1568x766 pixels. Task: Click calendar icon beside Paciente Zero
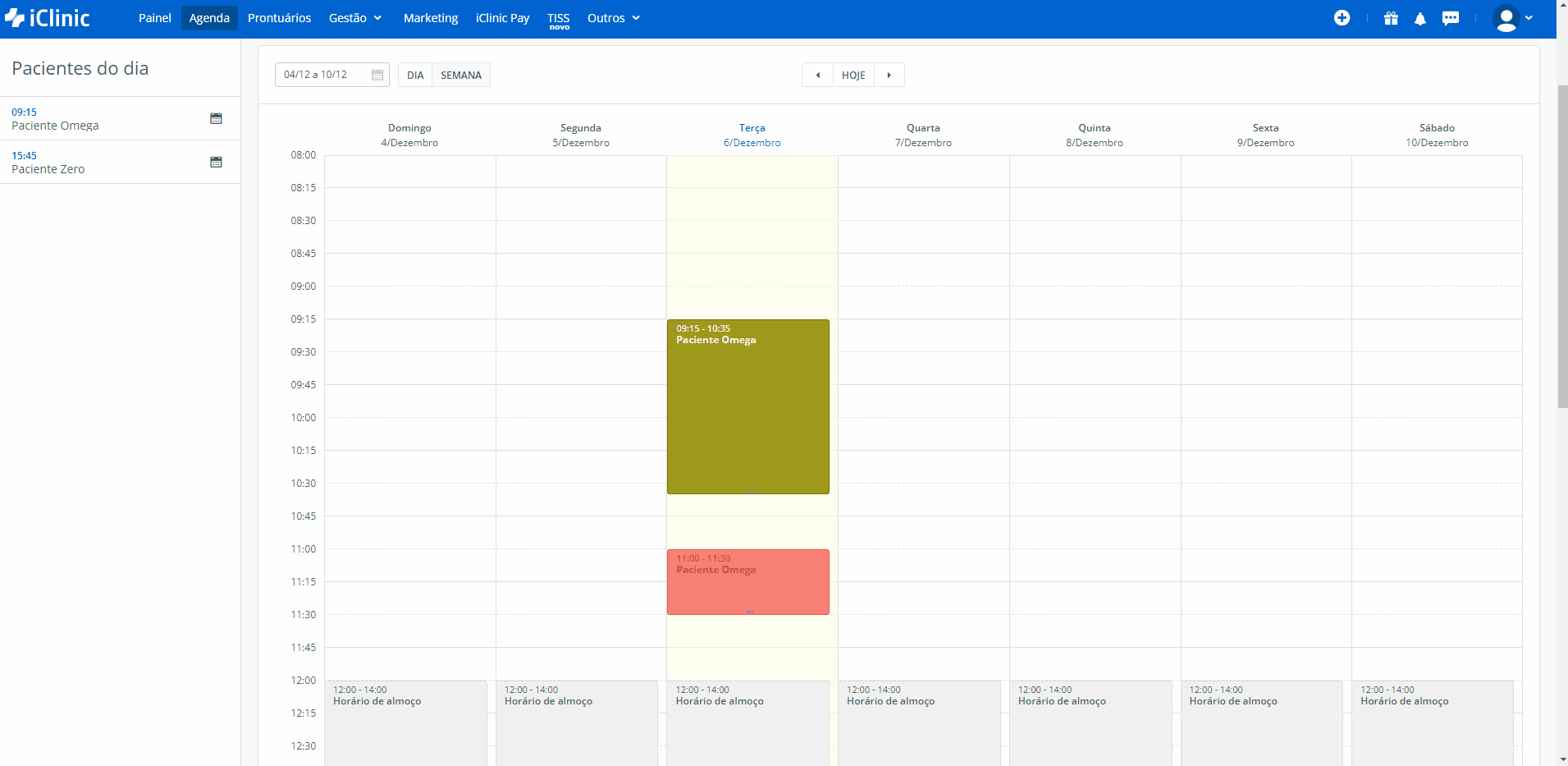216,163
